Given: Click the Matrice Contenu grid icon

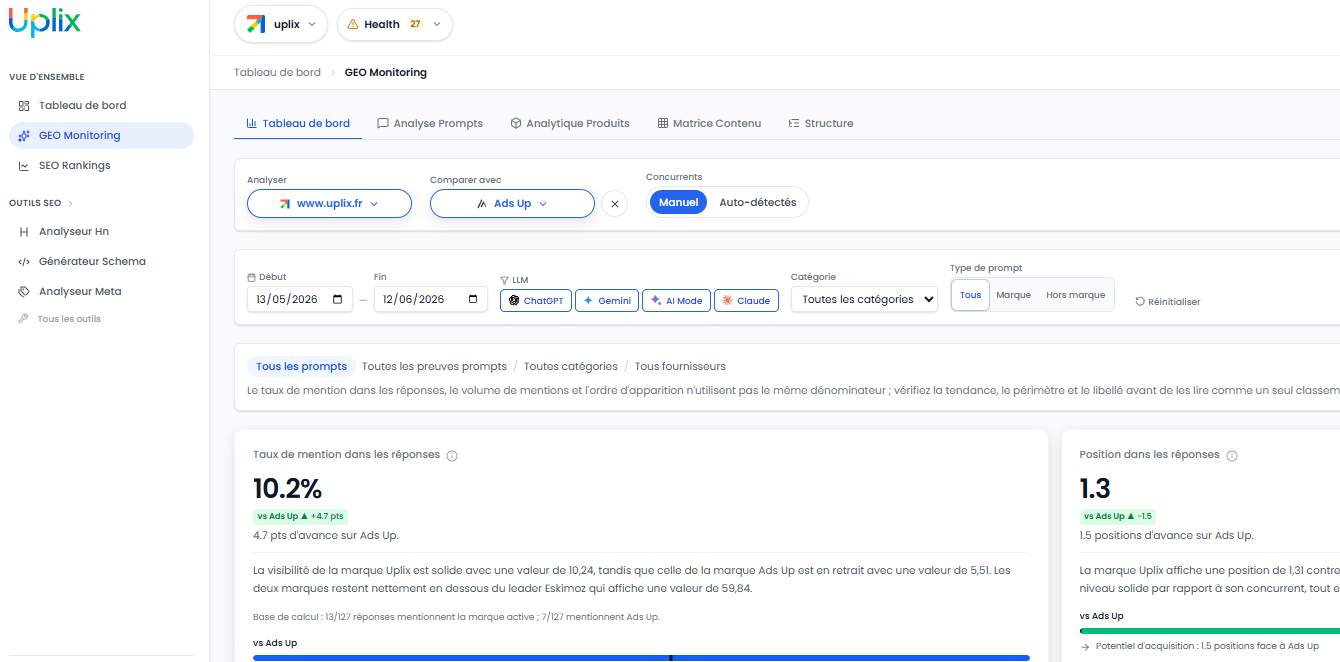Looking at the screenshot, I should tap(663, 123).
